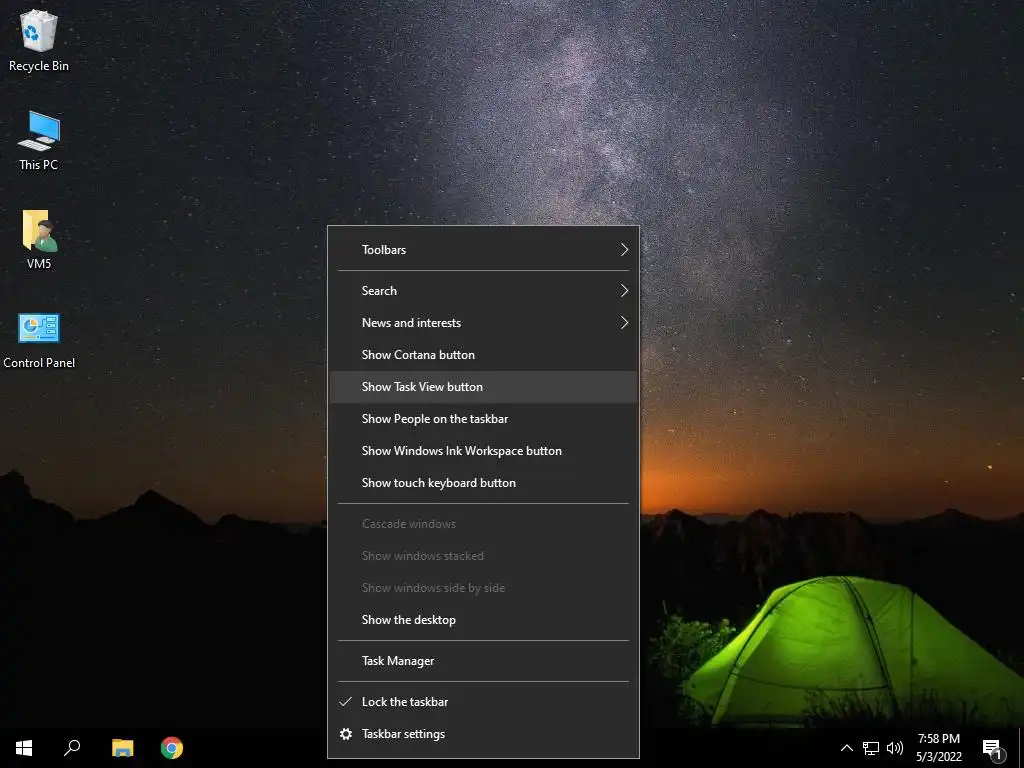1024x768 pixels.
Task: Expand the Toolbars submenu
Action: (483, 249)
